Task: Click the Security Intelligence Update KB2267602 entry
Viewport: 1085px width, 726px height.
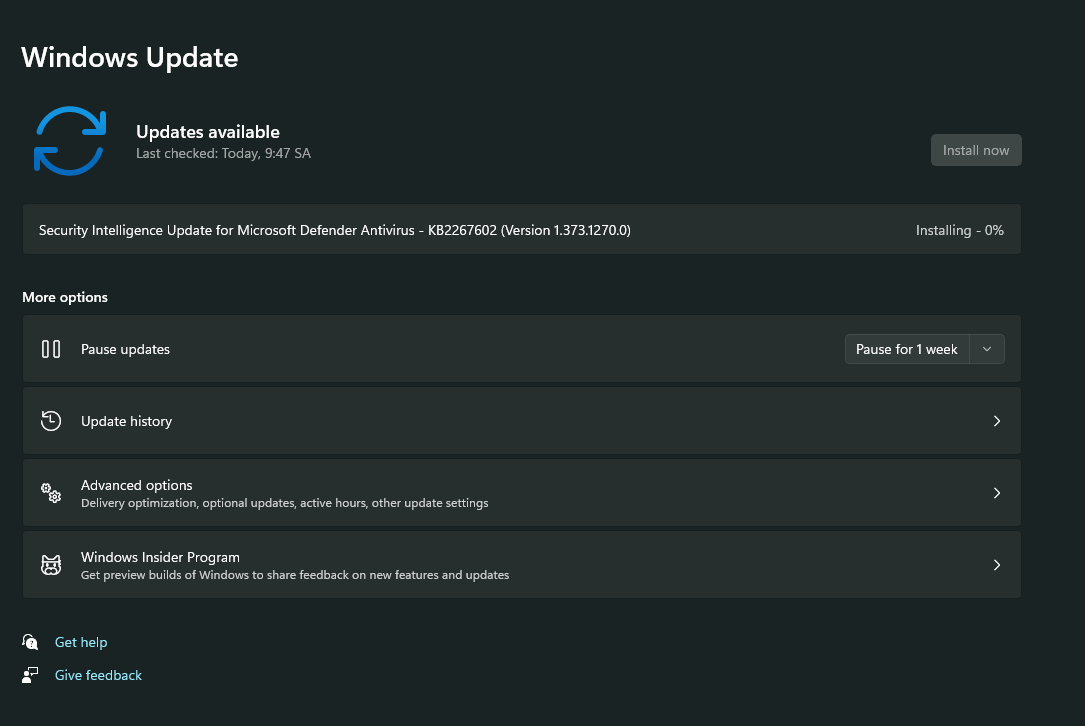Action: (x=522, y=229)
